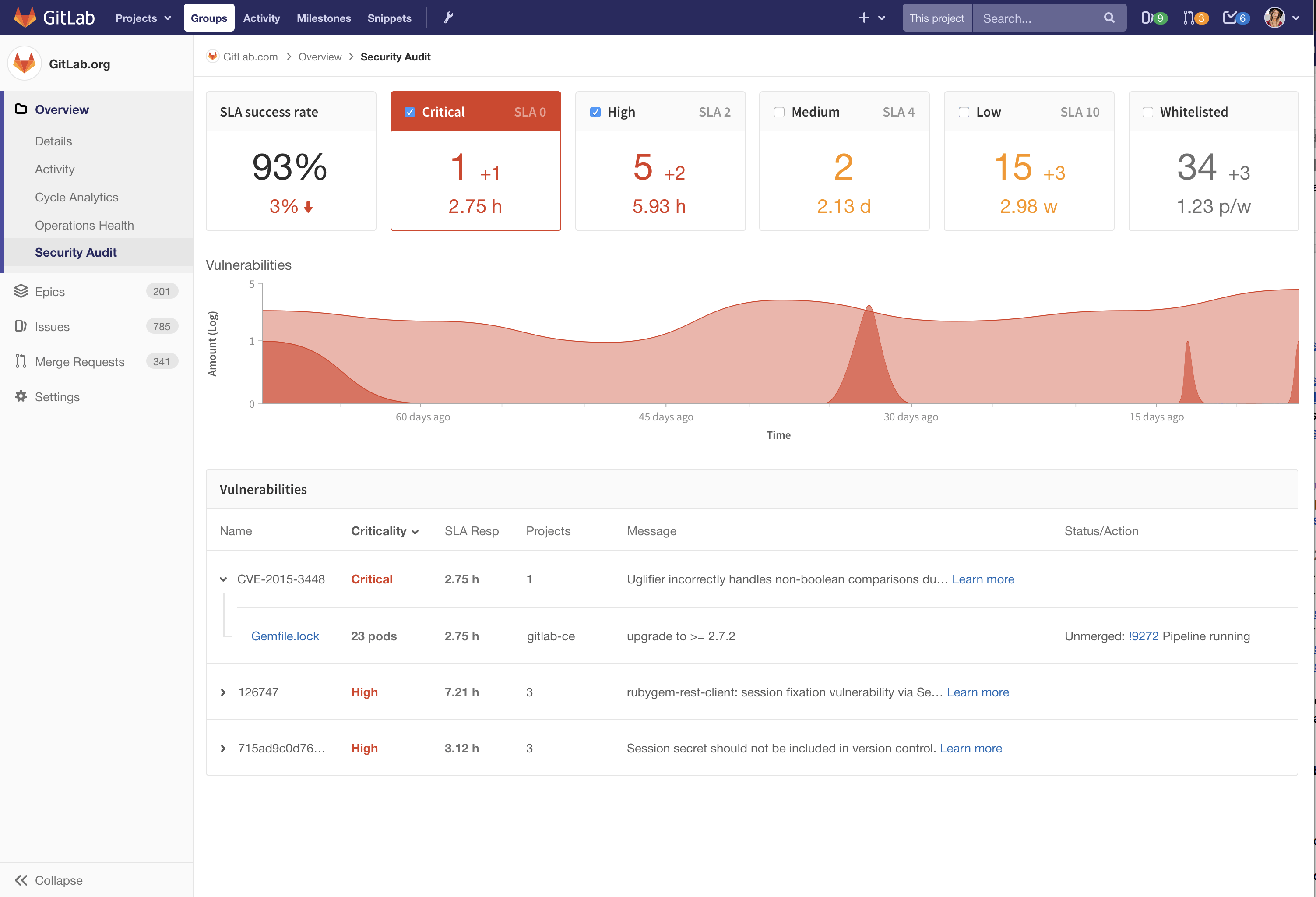Viewport: 1316px width, 897px height.
Task: Open Details in the sidebar
Action: tap(53, 141)
